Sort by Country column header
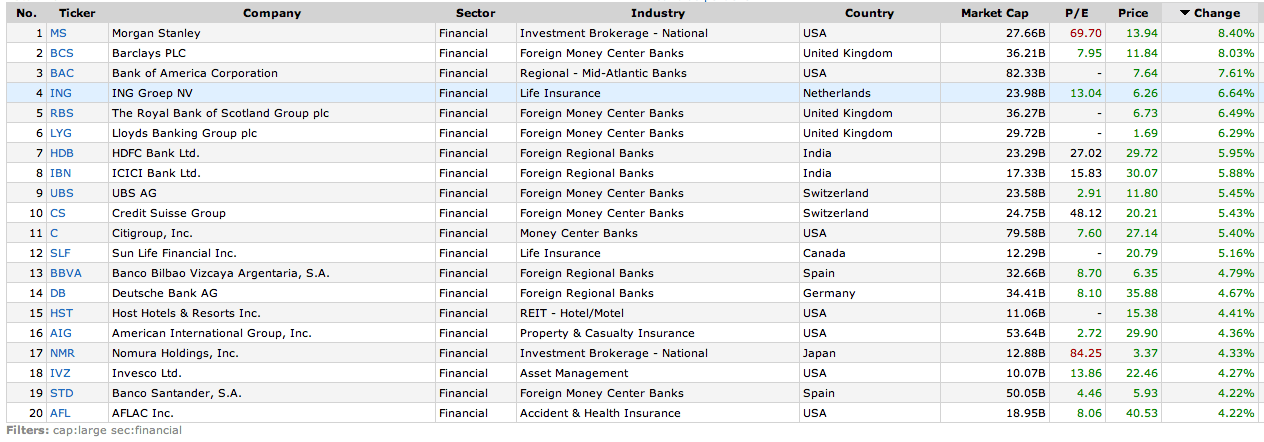This screenshot has height=442, width=1264. coord(869,13)
